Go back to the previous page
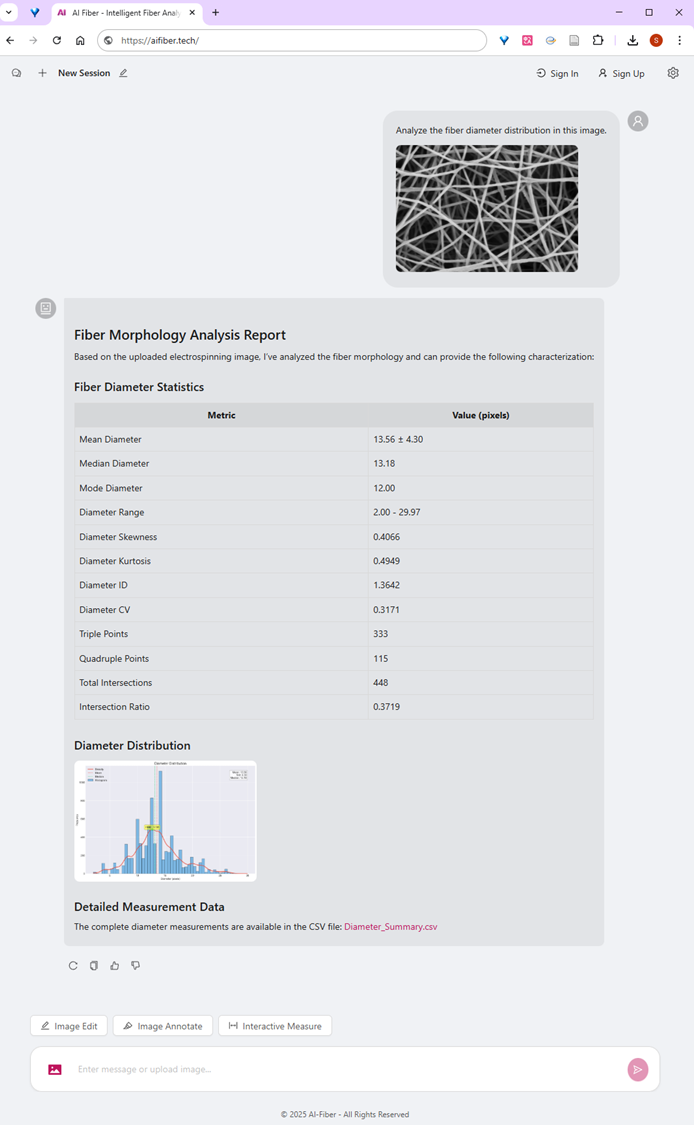Viewport: 694px width, 1125px height. pos(10,40)
